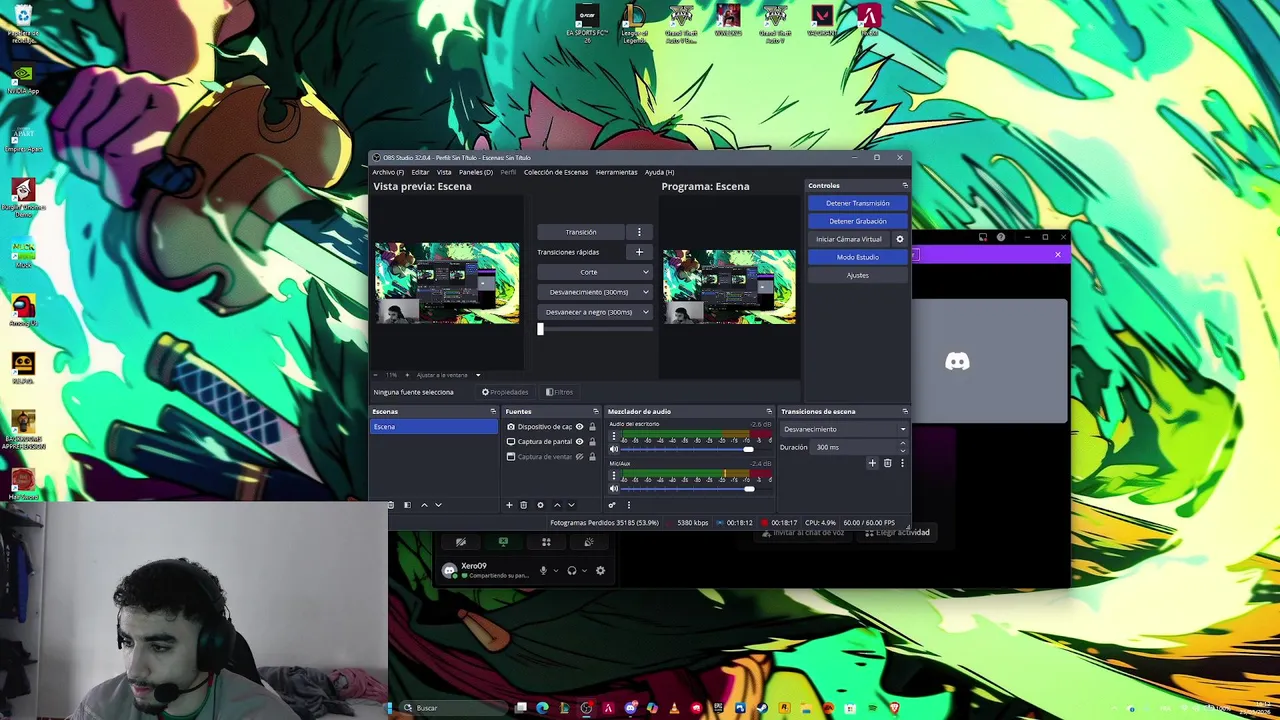Open source properties gear in Fuentes toolbar
This screenshot has height=720, width=1280.
[540, 505]
